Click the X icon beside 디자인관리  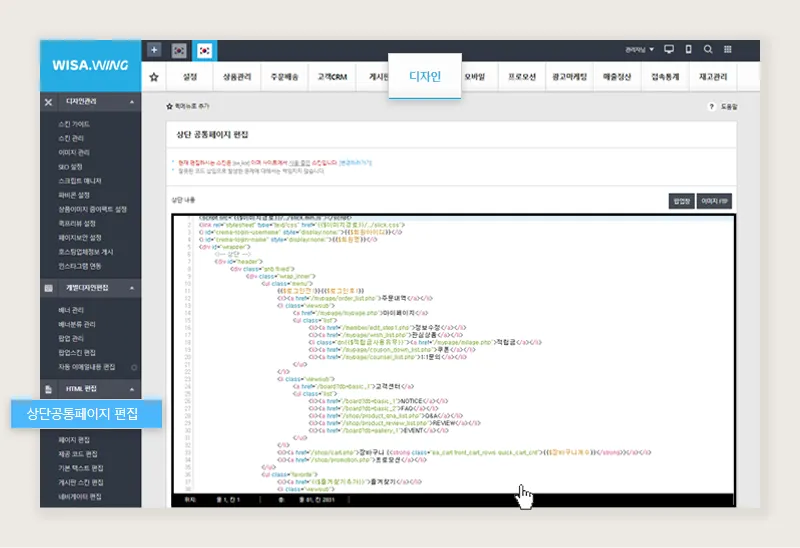(48, 102)
